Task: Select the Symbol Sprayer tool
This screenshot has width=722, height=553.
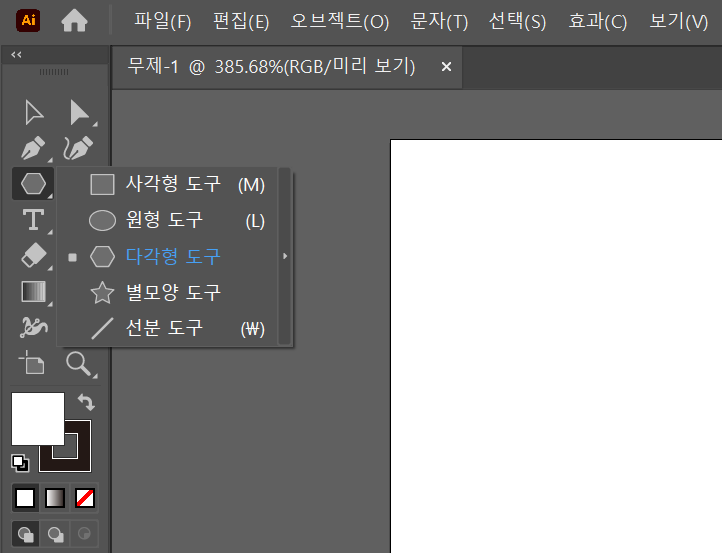Action: pyautogui.click(x=34, y=327)
